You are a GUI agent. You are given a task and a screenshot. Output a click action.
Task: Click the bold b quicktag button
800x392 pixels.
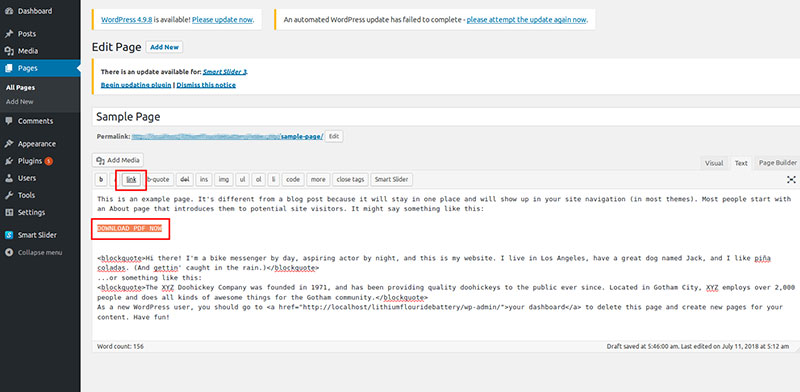[x=101, y=180]
